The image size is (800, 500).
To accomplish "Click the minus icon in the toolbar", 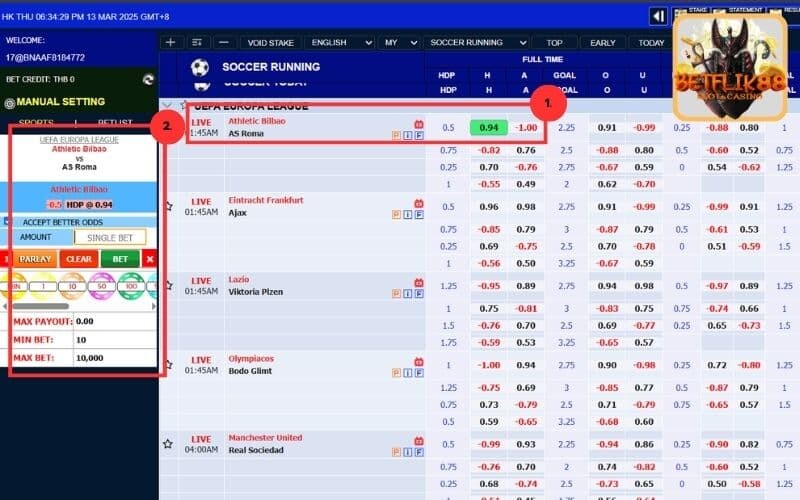I will coord(223,42).
